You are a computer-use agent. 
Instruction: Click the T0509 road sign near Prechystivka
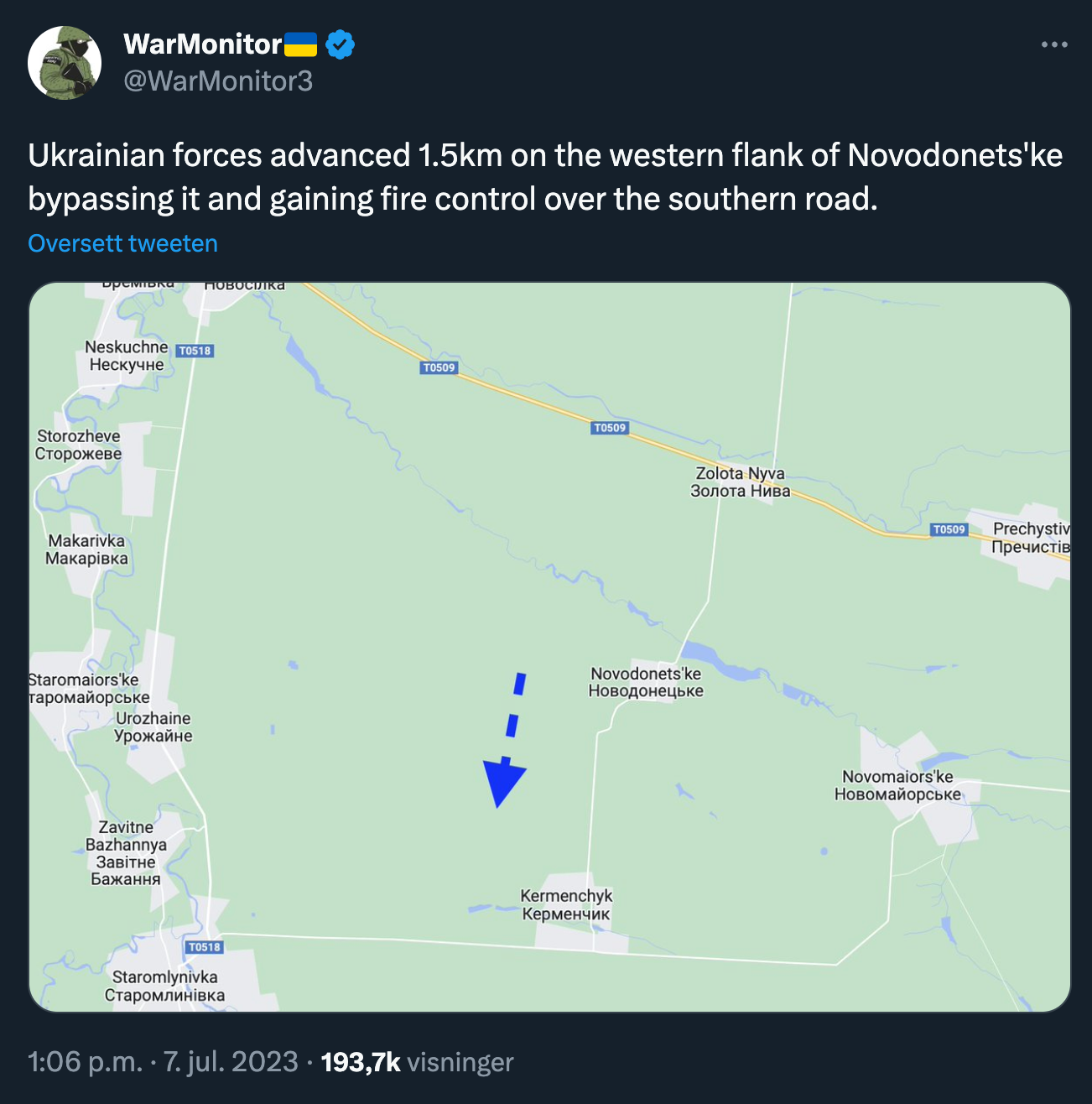[x=949, y=529]
